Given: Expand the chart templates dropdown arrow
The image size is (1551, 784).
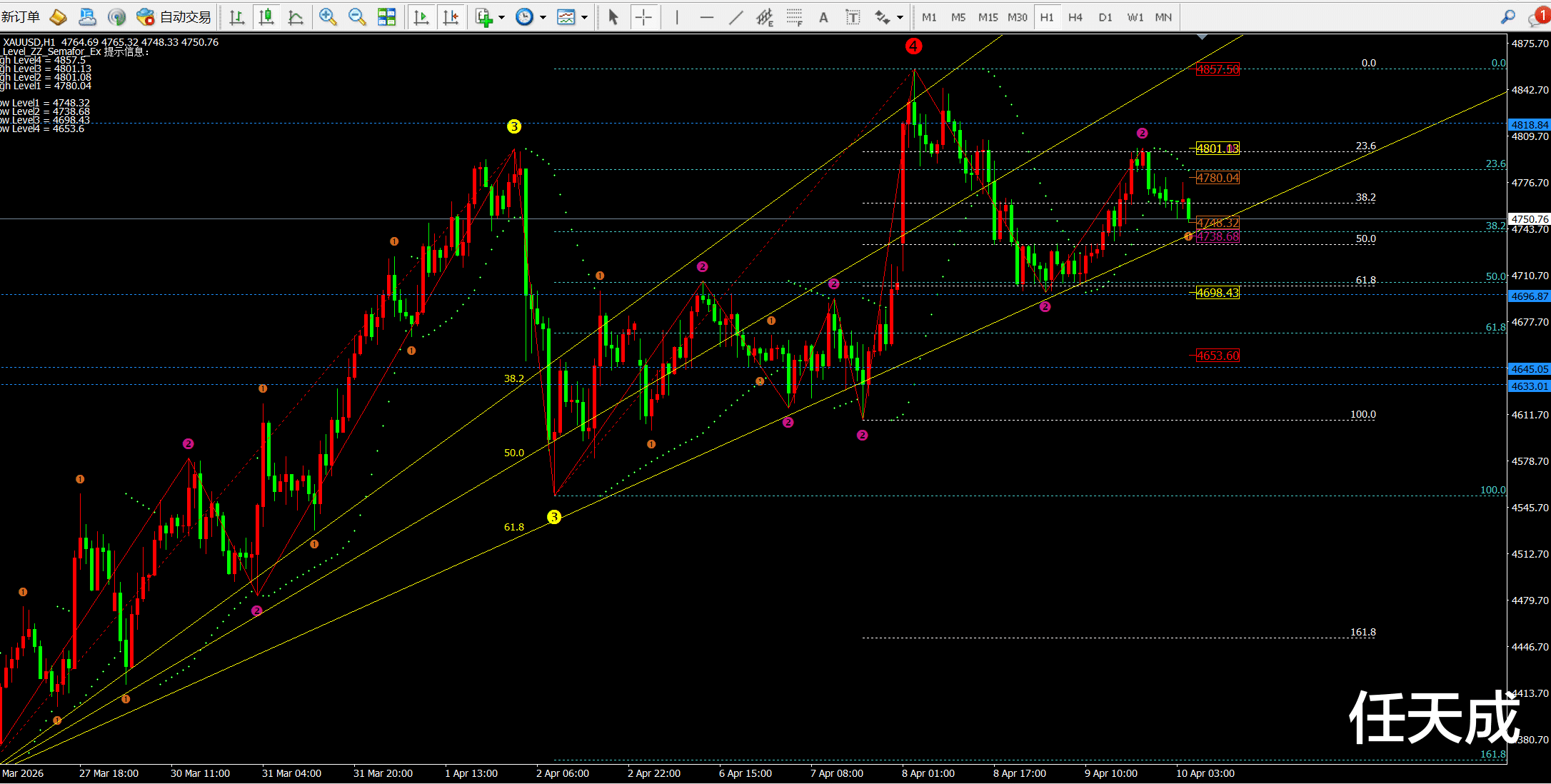Looking at the screenshot, I should coord(585,17).
